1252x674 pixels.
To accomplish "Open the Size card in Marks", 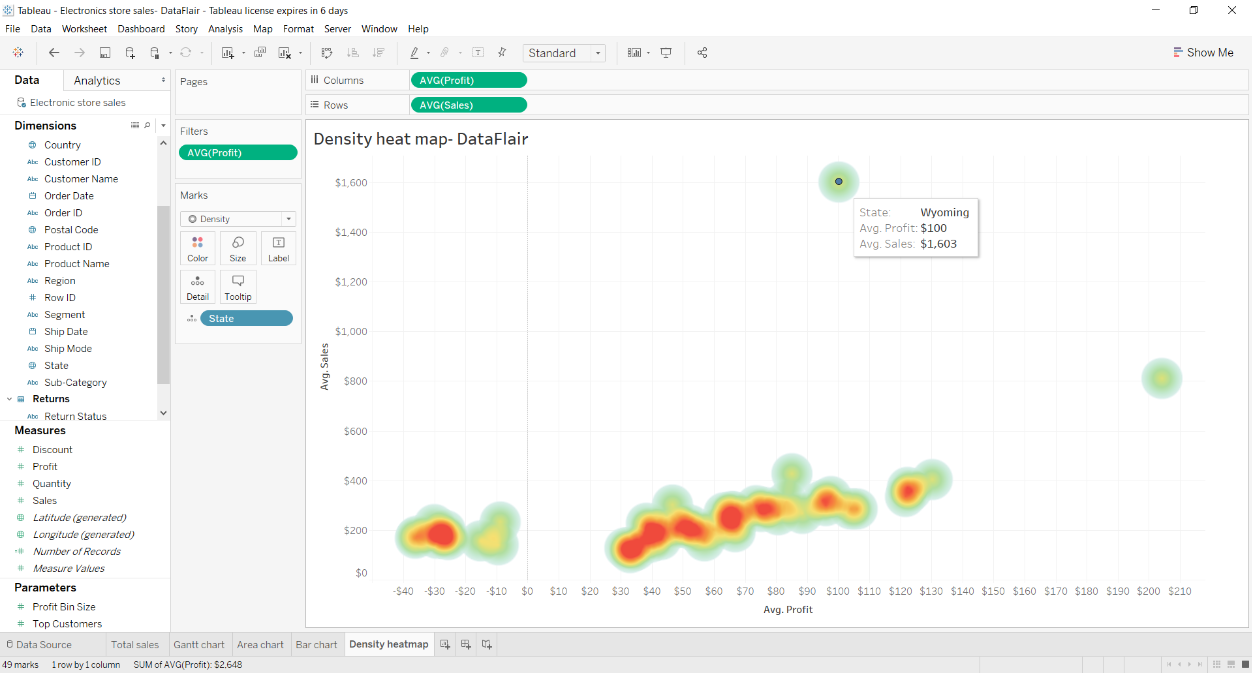I will (238, 248).
